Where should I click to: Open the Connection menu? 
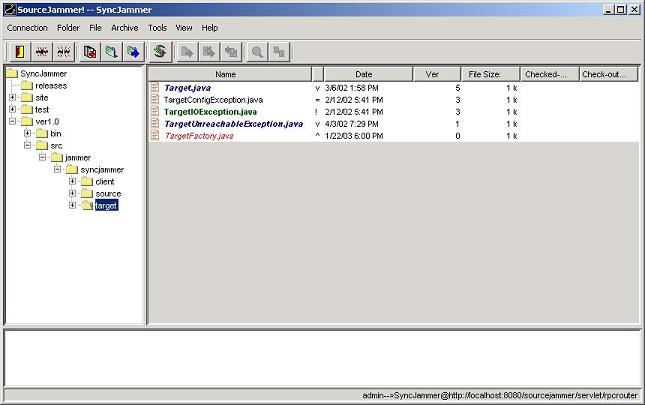[x=27, y=28]
